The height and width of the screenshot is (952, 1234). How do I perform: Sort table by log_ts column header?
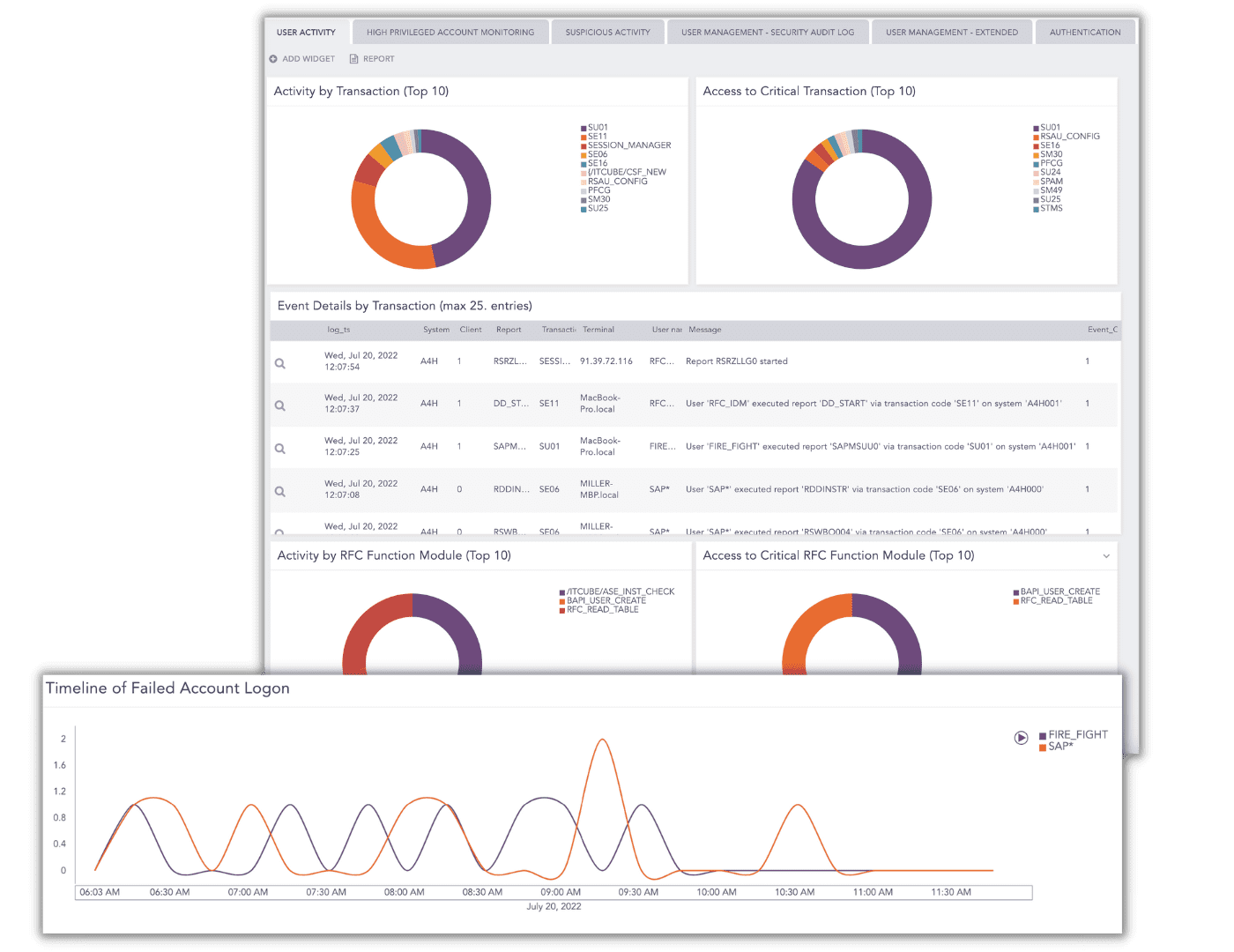click(338, 330)
